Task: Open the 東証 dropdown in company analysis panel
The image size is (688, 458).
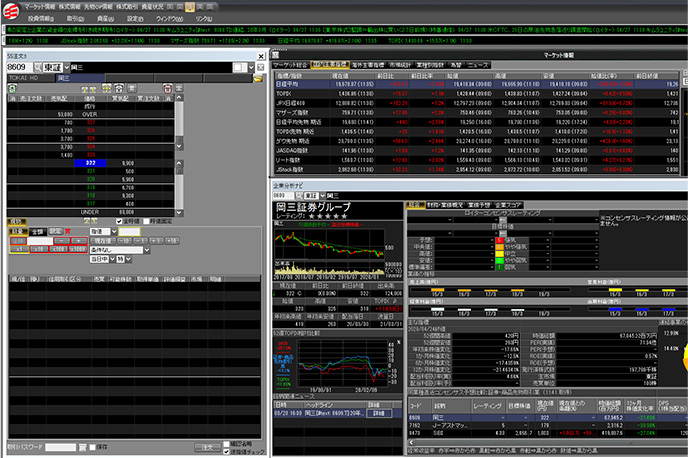Action: (x=322, y=195)
